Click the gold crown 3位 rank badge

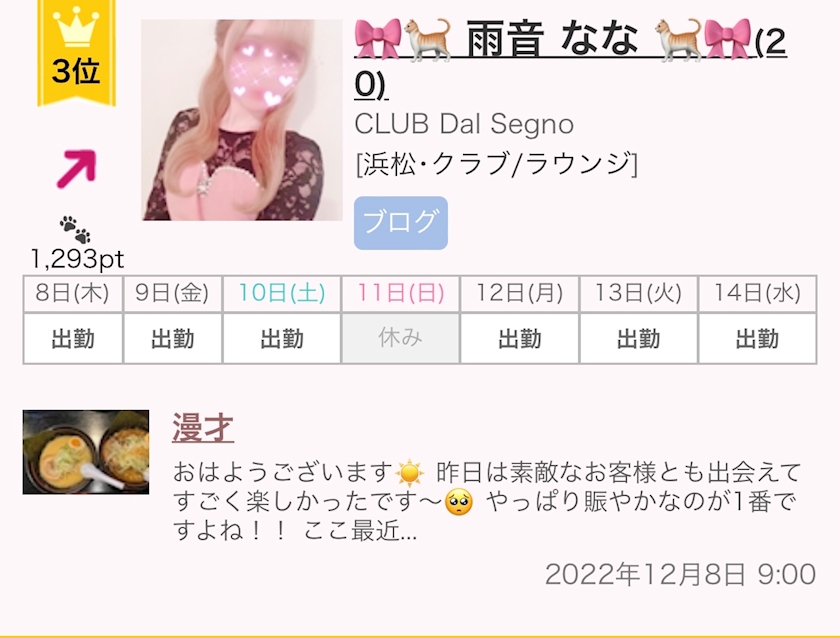(x=76, y=52)
